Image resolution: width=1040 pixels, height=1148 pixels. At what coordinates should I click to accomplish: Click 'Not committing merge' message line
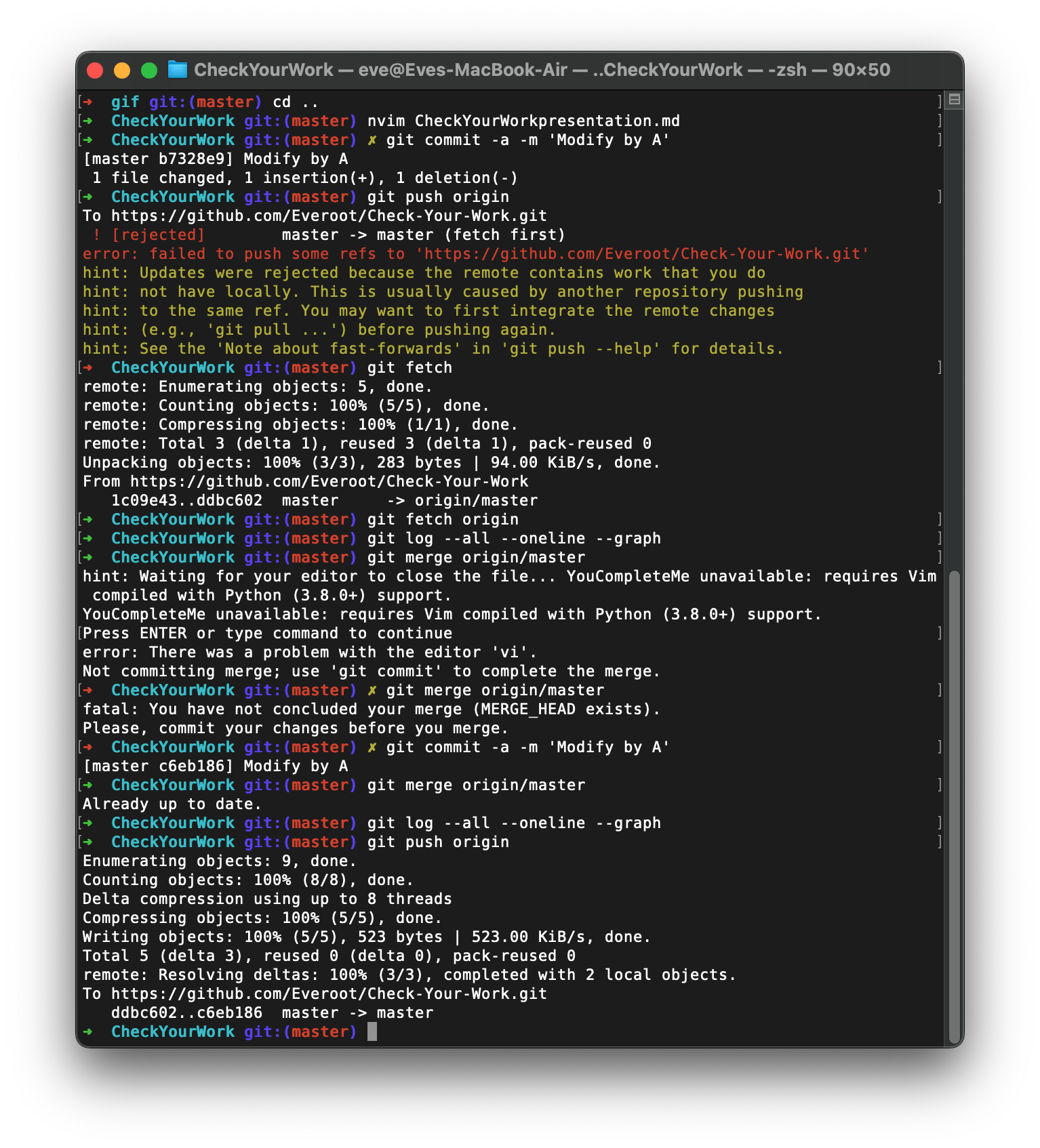click(372, 671)
